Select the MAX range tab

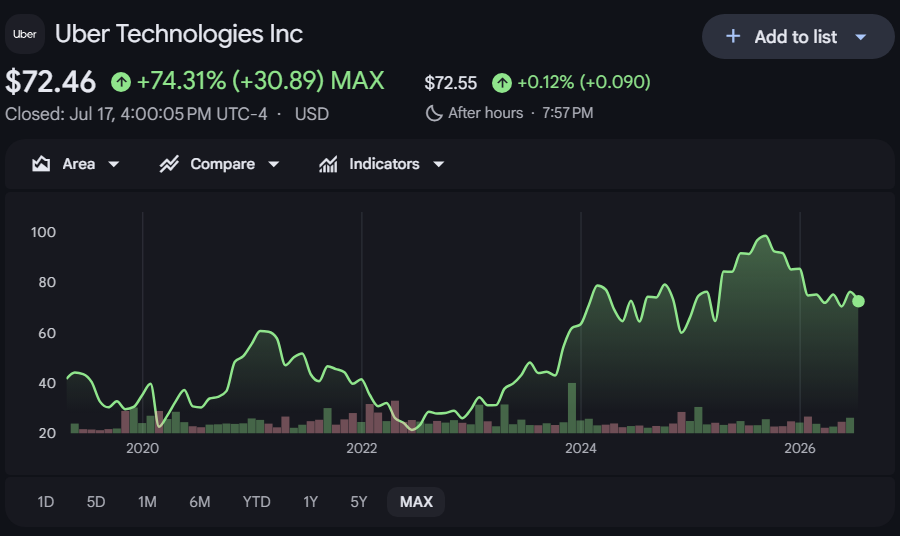coord(416,502)
